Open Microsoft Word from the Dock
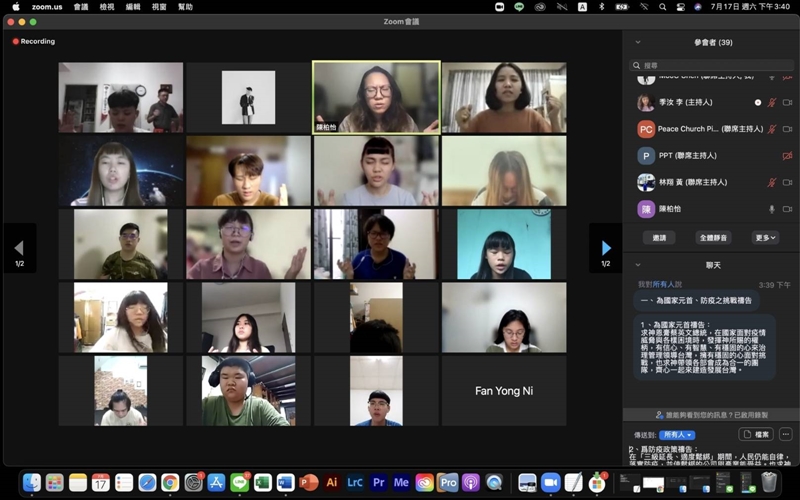 [x=286, y=482]
